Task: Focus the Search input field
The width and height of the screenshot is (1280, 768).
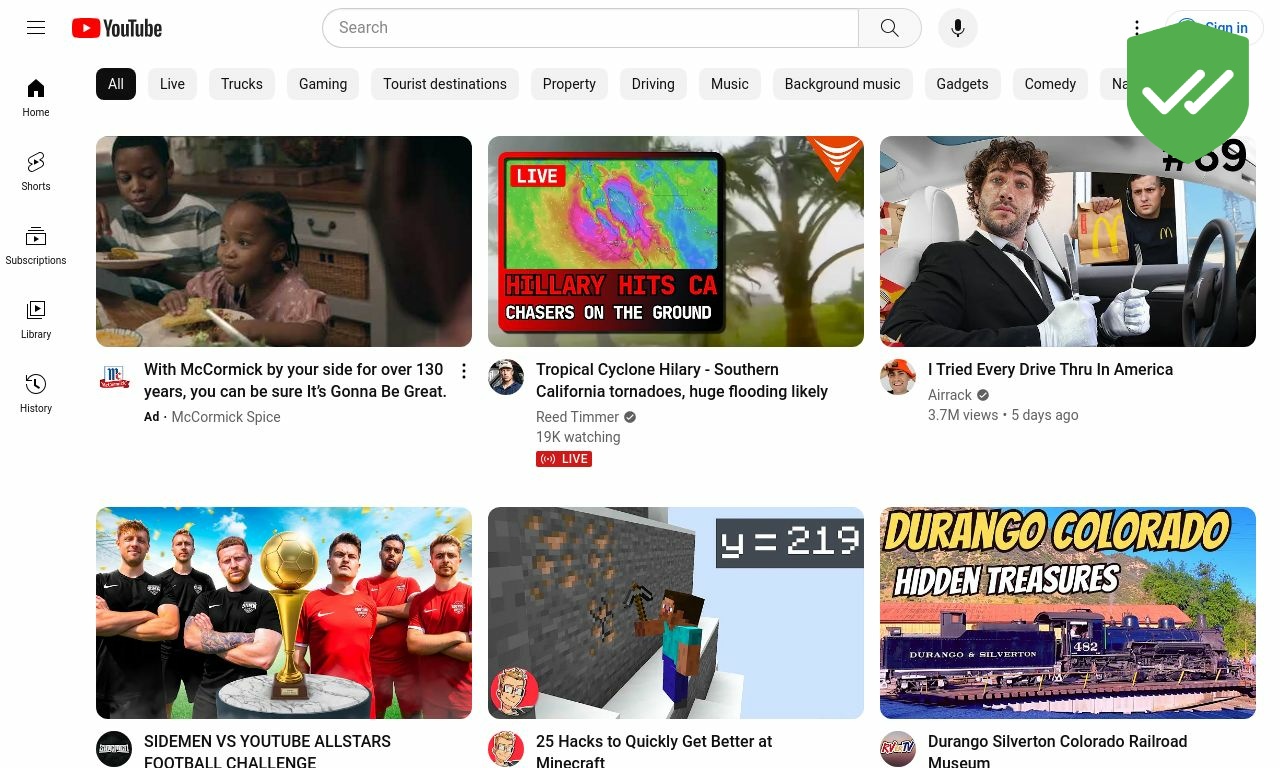Action: click(590, 28)
